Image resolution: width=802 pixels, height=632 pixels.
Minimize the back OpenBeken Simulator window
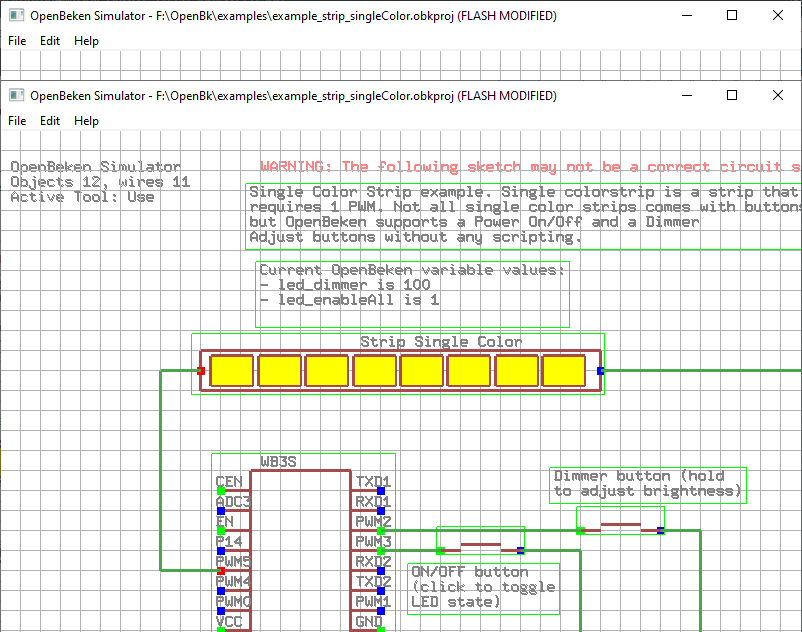pyautogui.click(x=687, y=15)
